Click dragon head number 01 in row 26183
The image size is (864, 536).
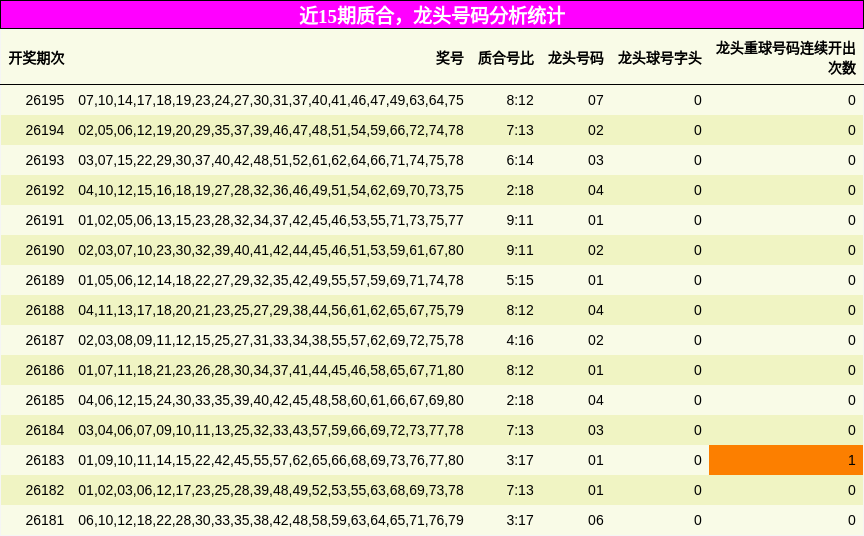point(595,461)
